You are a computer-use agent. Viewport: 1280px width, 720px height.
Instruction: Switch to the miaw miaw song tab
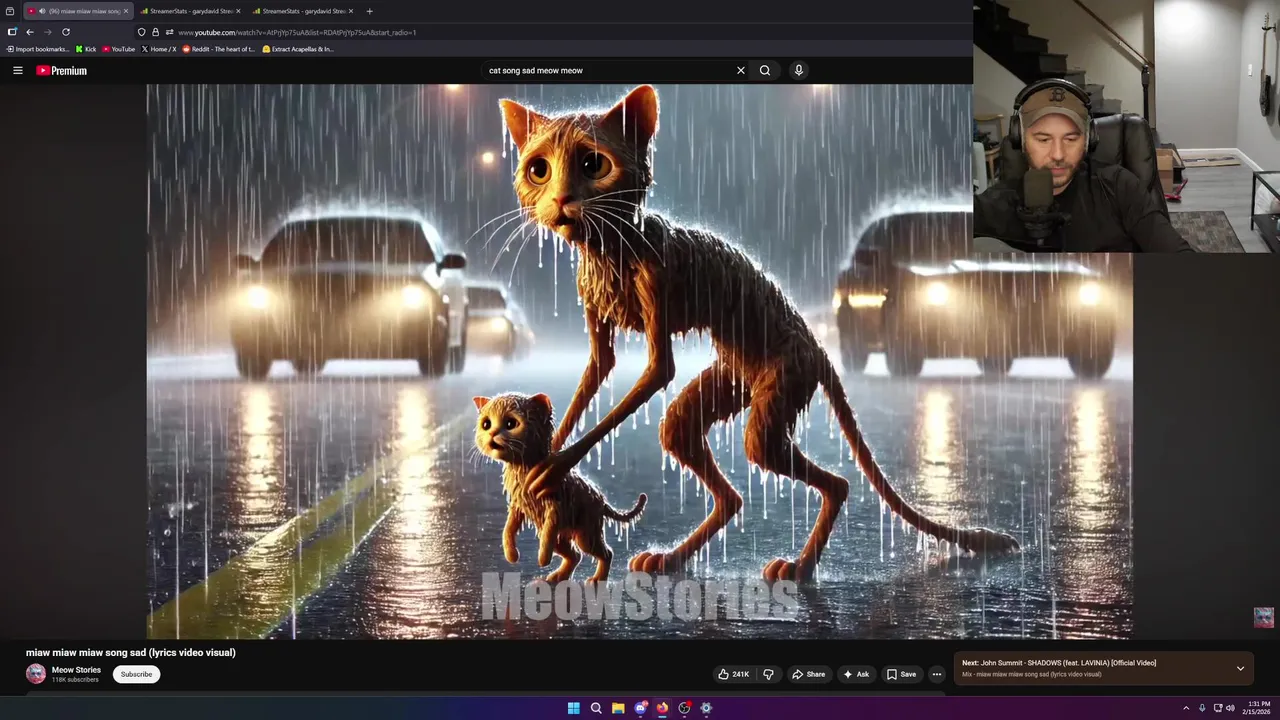(77, 11)
